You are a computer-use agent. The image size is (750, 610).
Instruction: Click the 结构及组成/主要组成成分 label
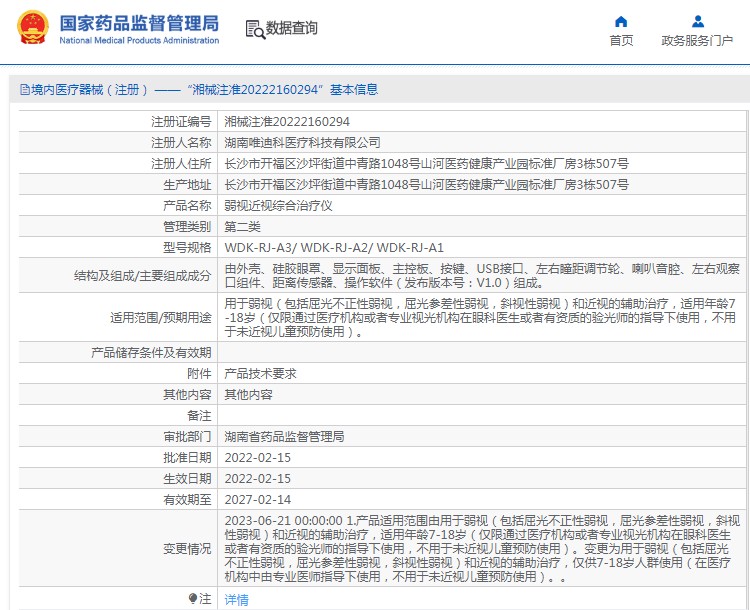click(x=143, y=276)
